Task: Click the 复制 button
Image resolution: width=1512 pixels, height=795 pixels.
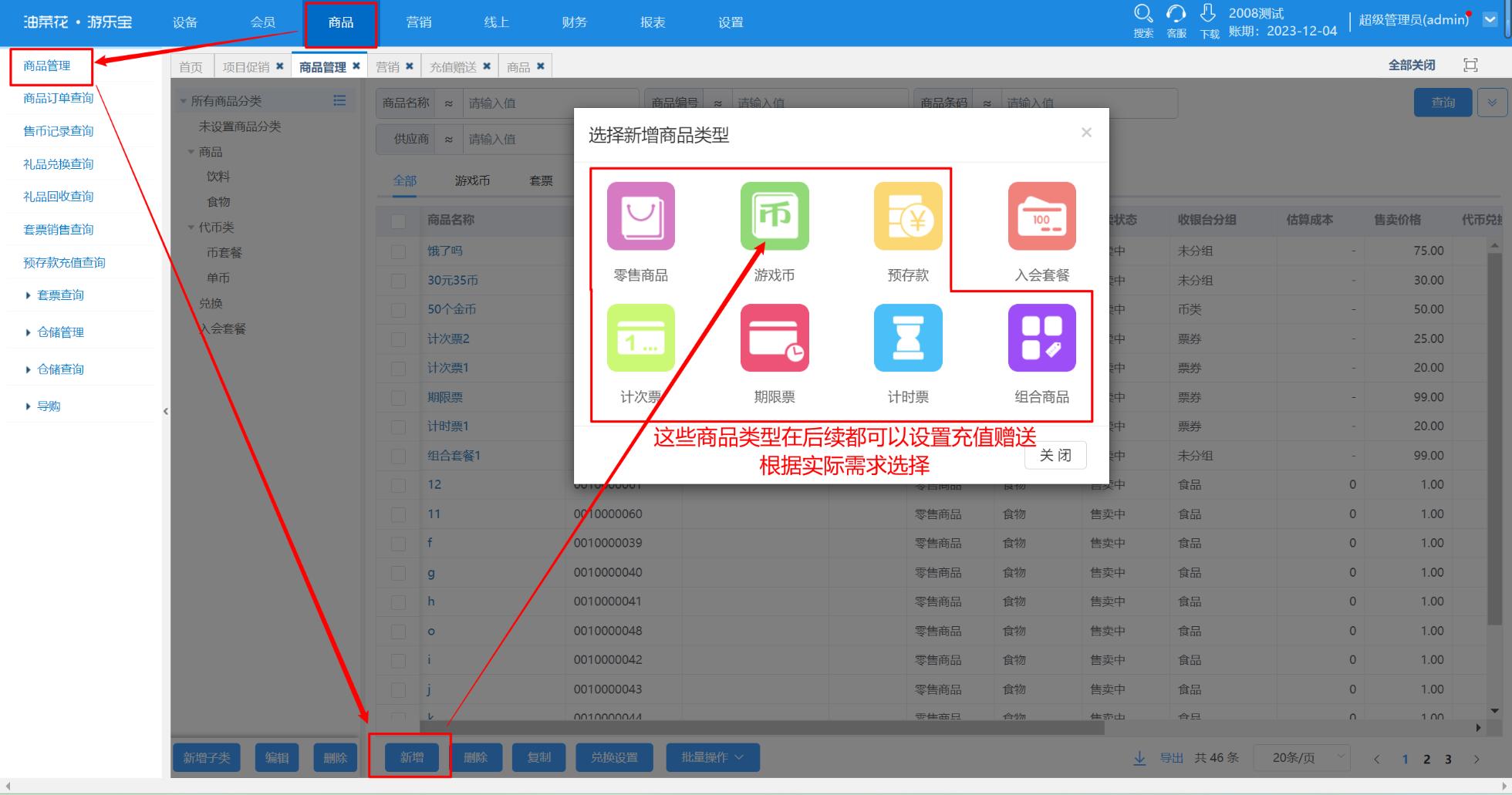Action: pos(539,758)
